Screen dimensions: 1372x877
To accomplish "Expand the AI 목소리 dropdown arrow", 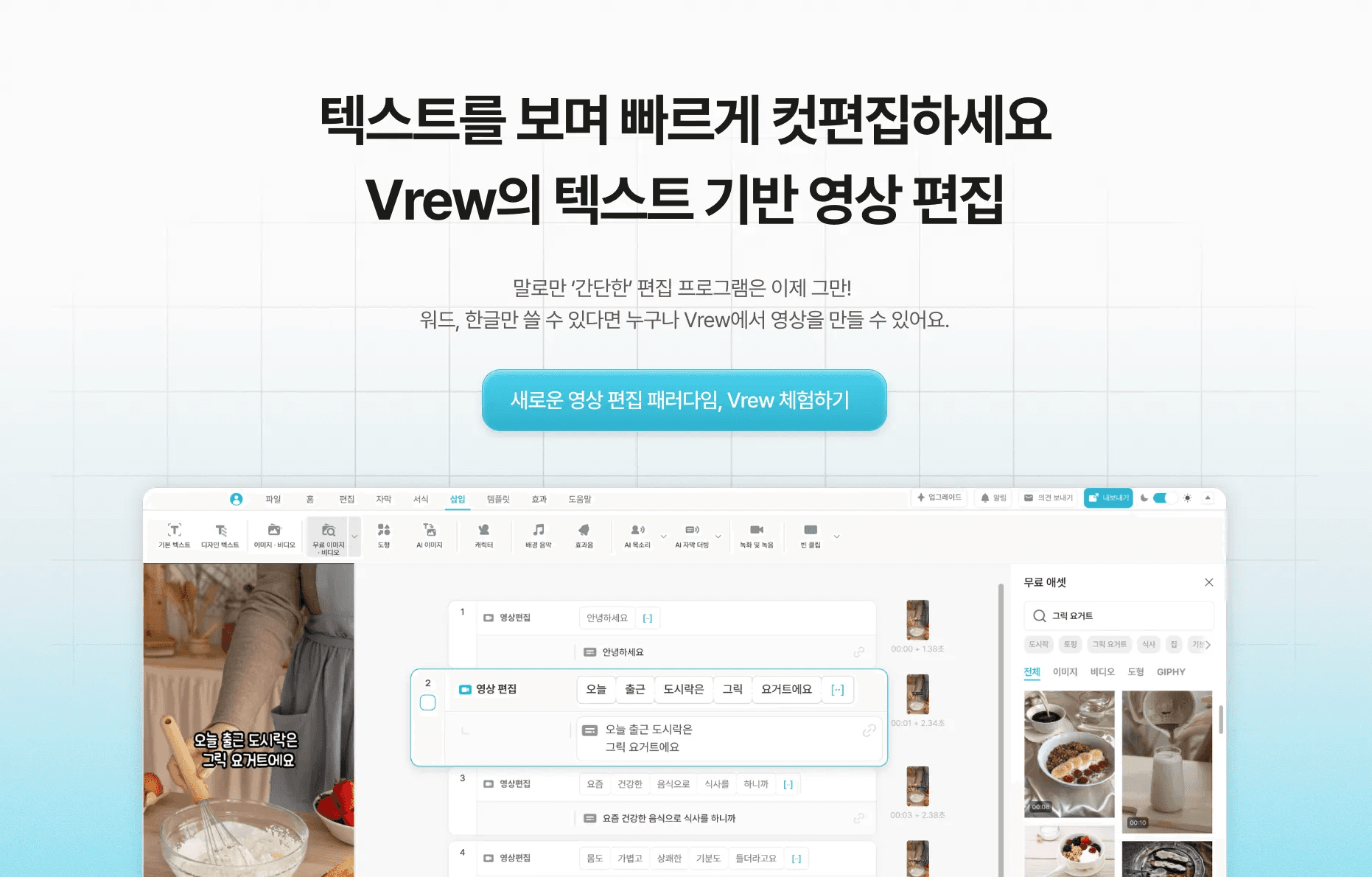I will click(663, 537).
